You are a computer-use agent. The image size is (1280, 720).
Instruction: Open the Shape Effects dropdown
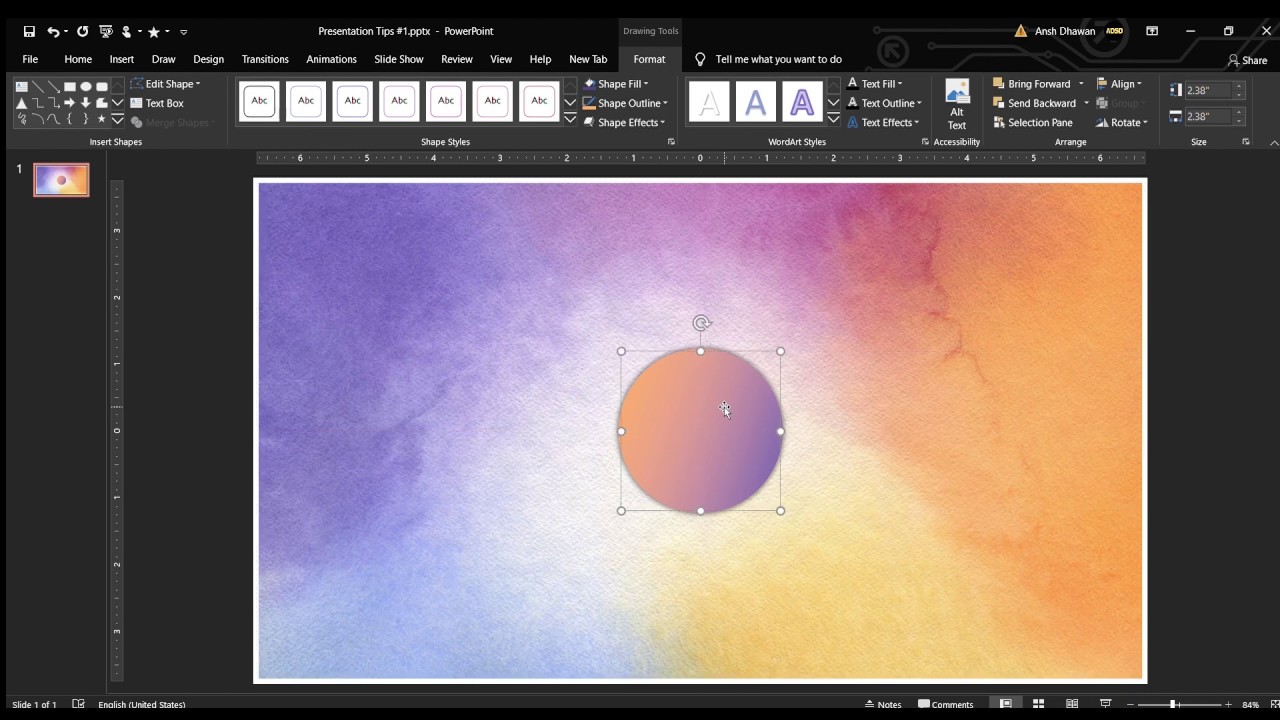click(x=624, y=123)
